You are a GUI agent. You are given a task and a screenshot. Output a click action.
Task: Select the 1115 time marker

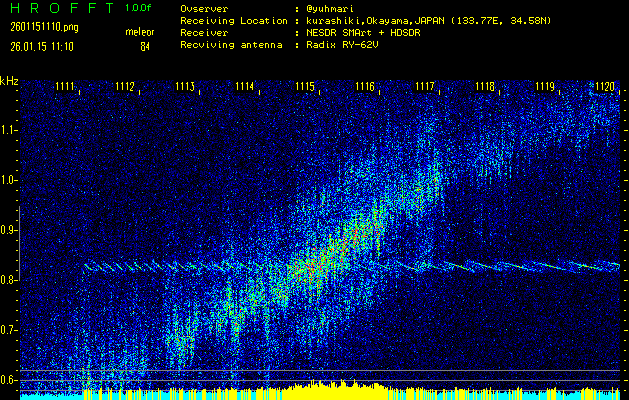(305, 88)
